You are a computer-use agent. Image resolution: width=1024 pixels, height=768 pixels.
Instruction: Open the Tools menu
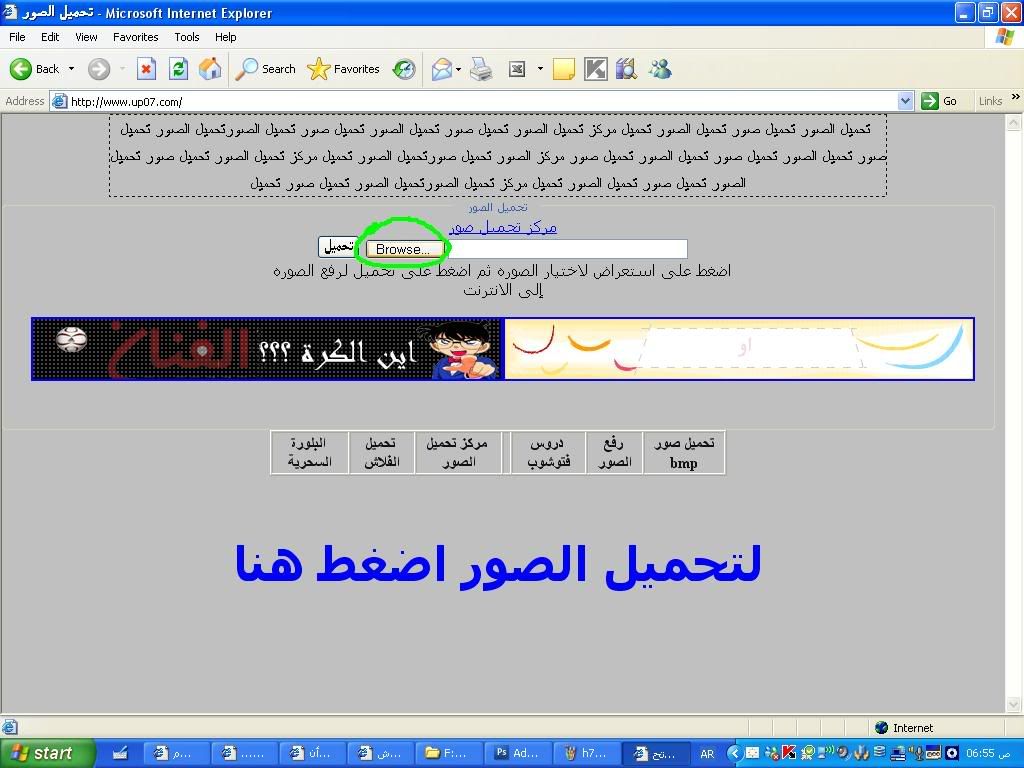point(186,37)
